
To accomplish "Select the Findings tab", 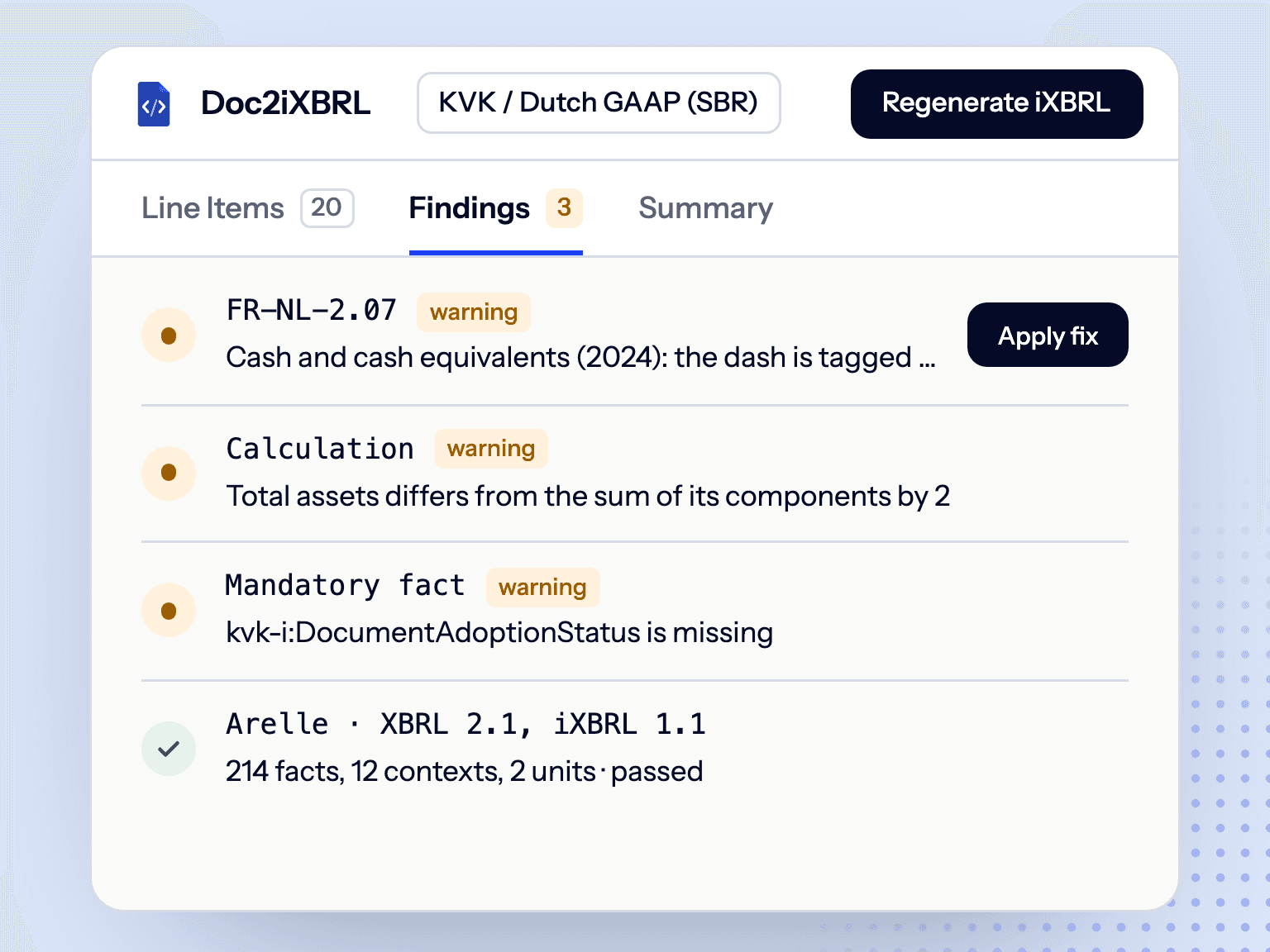I will coord(495,208).
